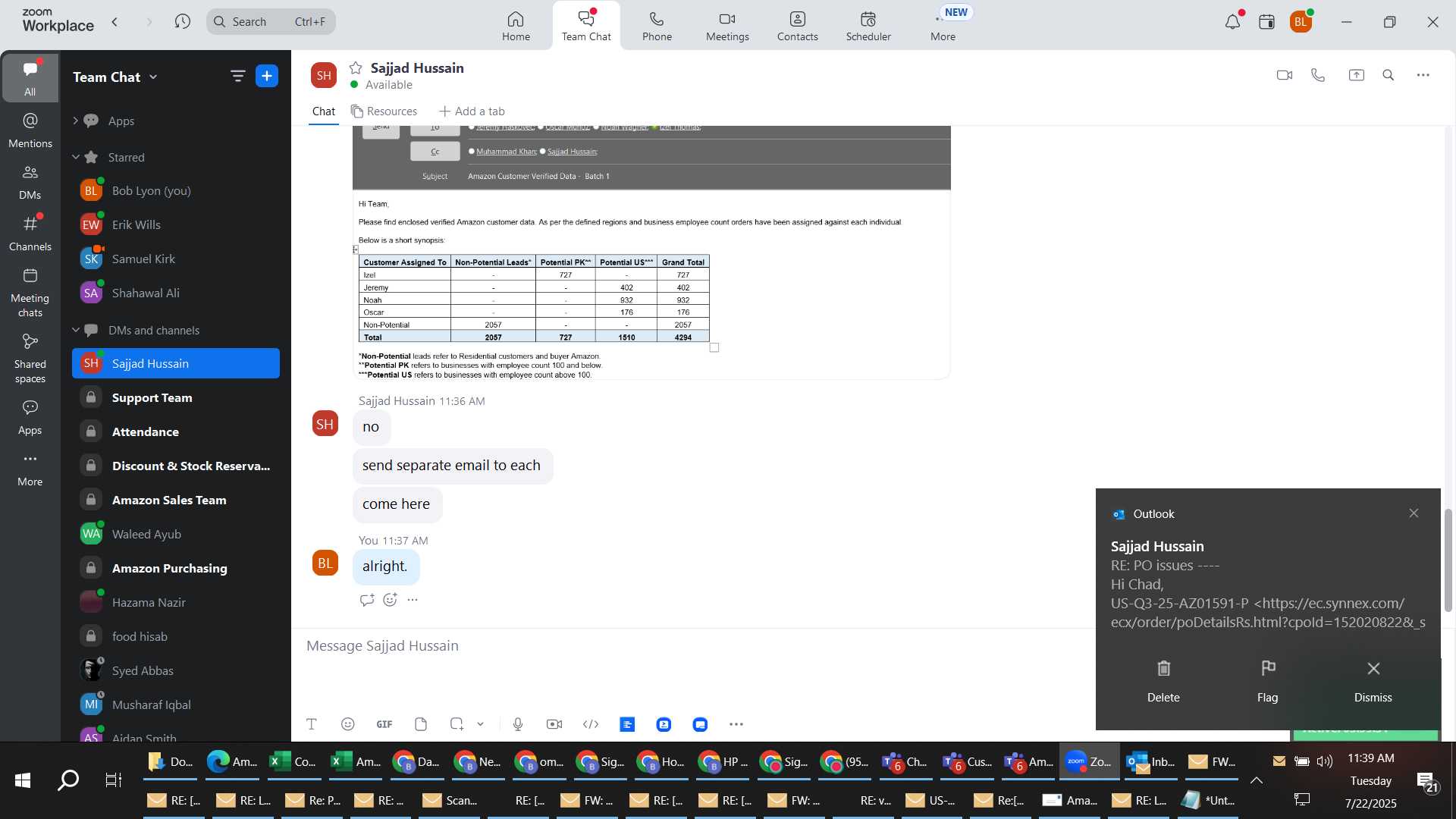Click the Search box
Viewport: 1456px width, 819px height.
point(271,22)
